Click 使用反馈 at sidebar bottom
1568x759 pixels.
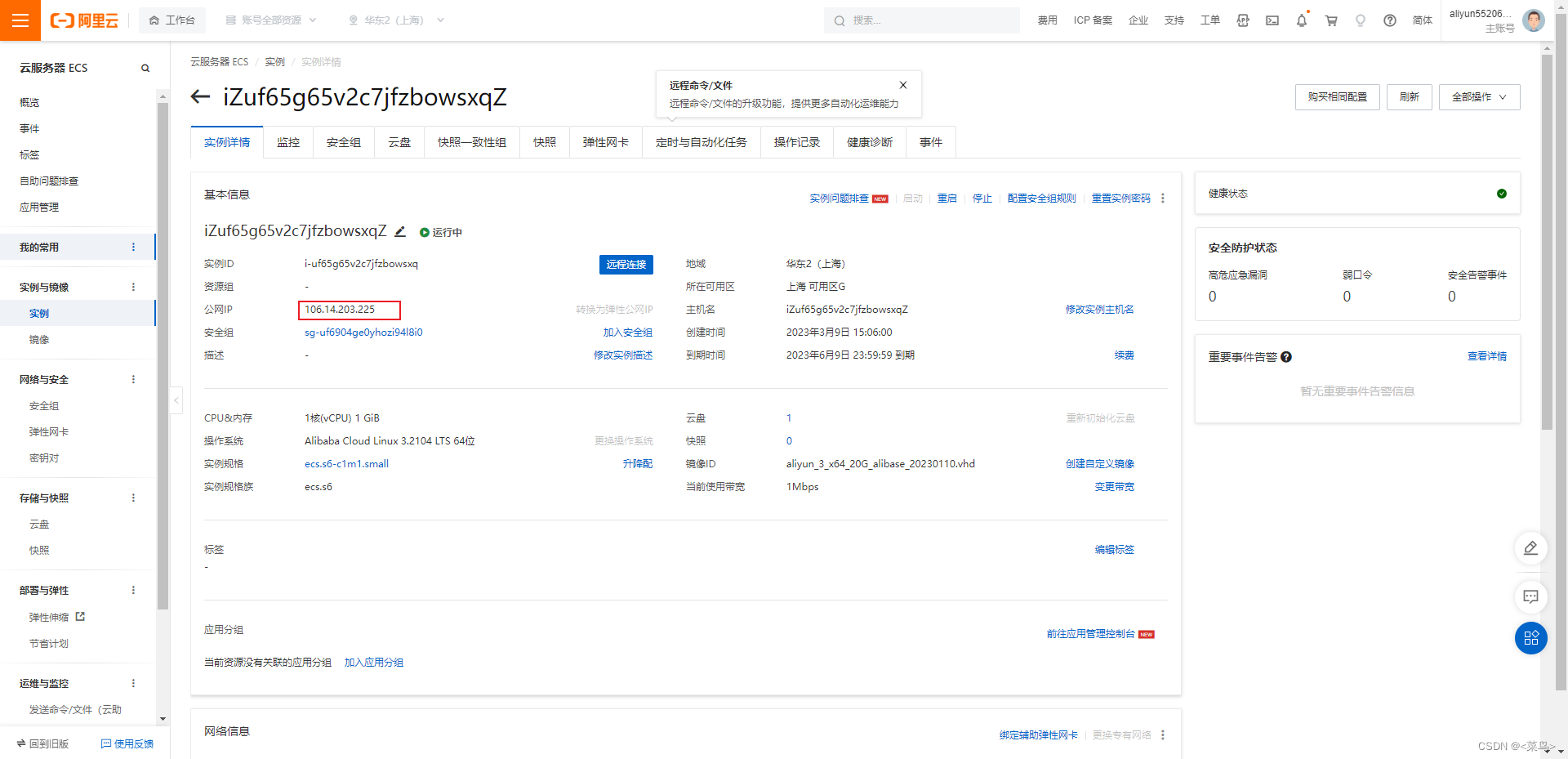click(x=127, y=744)
